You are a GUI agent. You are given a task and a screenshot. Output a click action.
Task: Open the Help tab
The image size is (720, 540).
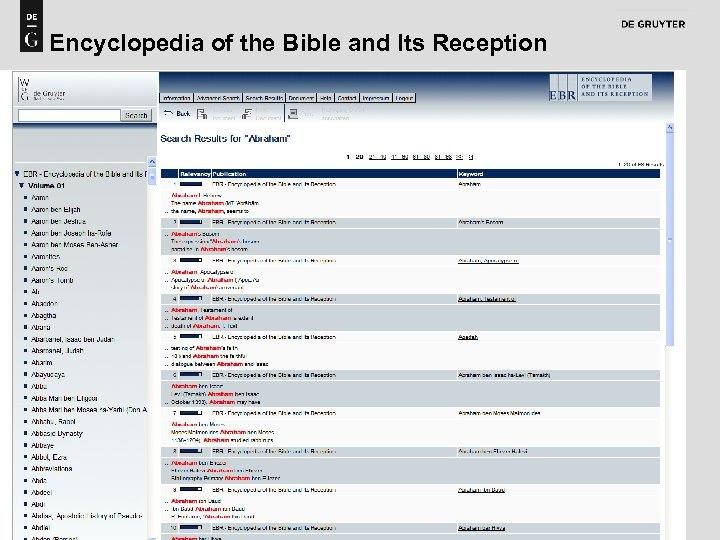click(x=326, y=98)
